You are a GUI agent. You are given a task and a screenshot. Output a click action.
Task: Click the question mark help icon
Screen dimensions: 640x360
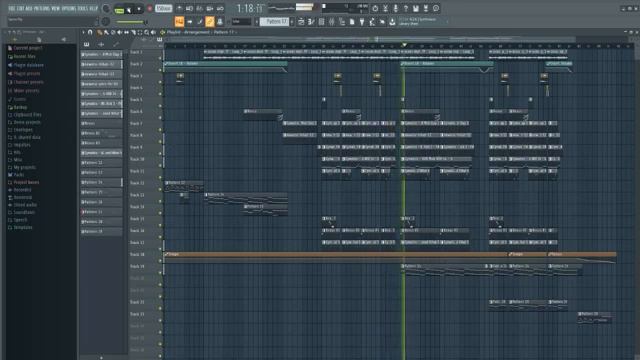406,9
